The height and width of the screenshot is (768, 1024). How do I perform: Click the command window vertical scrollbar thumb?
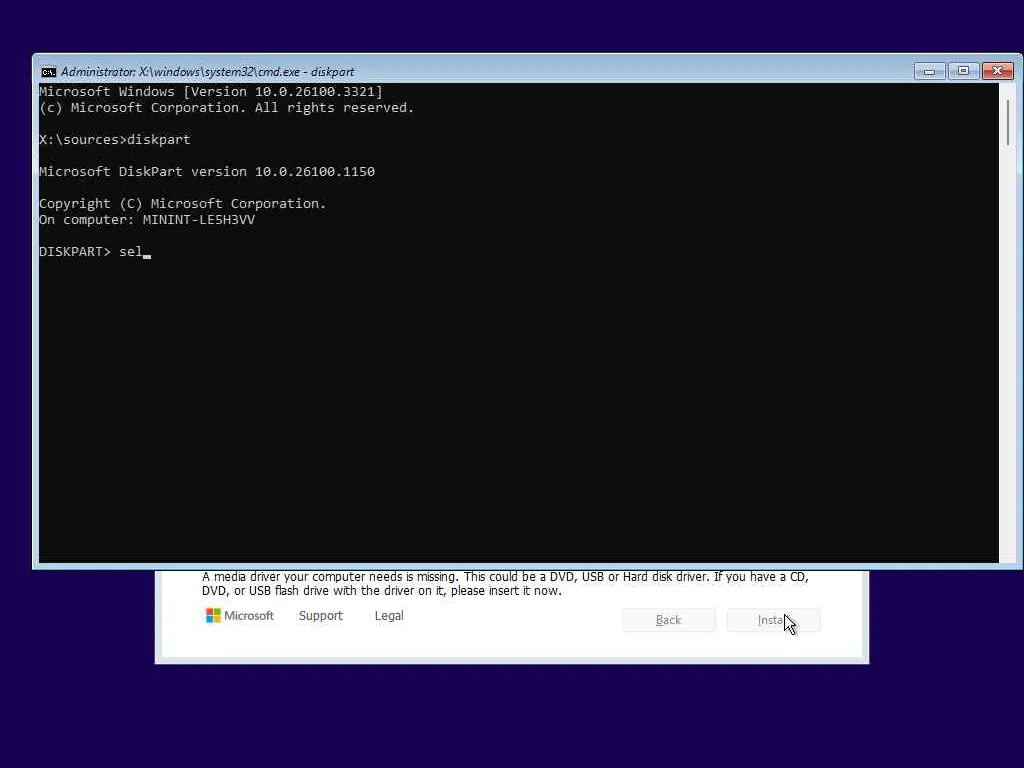(1008, 122)
